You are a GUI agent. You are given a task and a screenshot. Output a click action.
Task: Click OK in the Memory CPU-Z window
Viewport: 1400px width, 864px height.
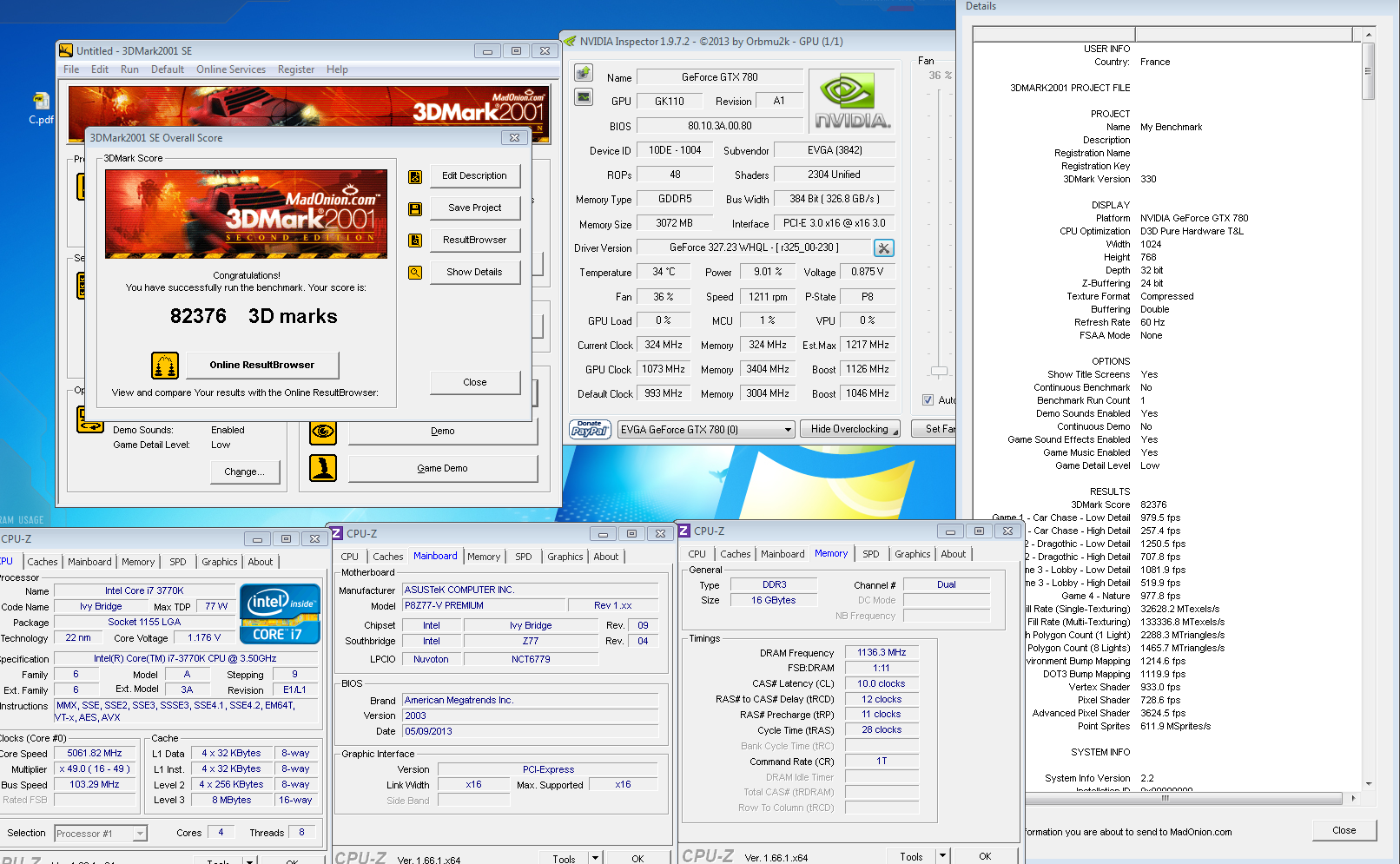click(x=985, y=856)
